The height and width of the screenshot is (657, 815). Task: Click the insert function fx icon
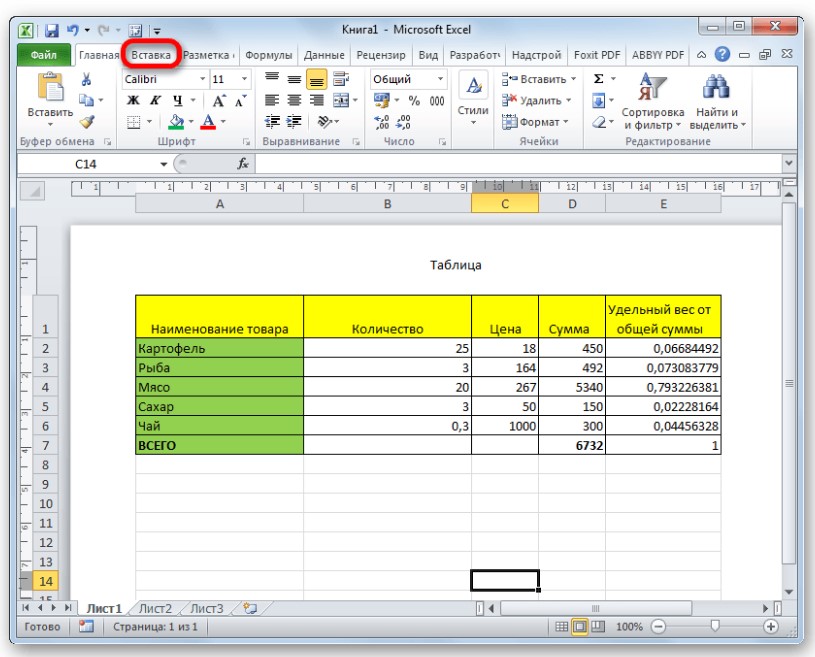(242, 164)
